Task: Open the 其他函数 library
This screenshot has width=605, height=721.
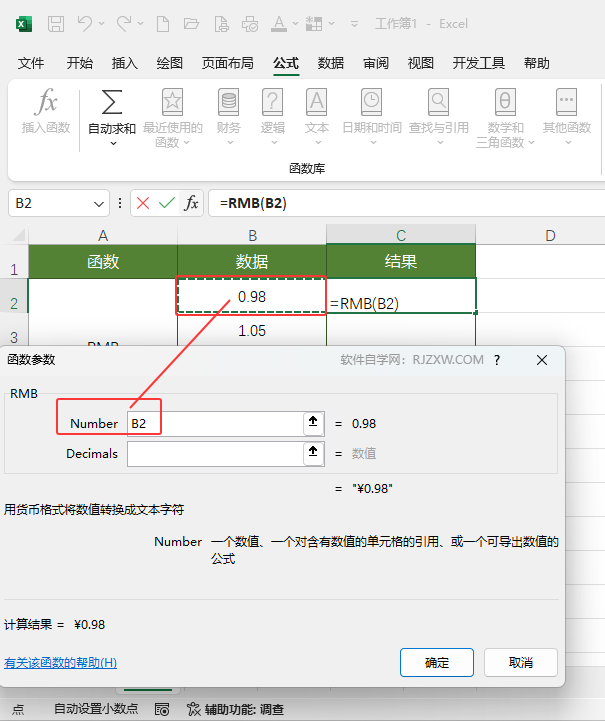Action: coord(566,117)
